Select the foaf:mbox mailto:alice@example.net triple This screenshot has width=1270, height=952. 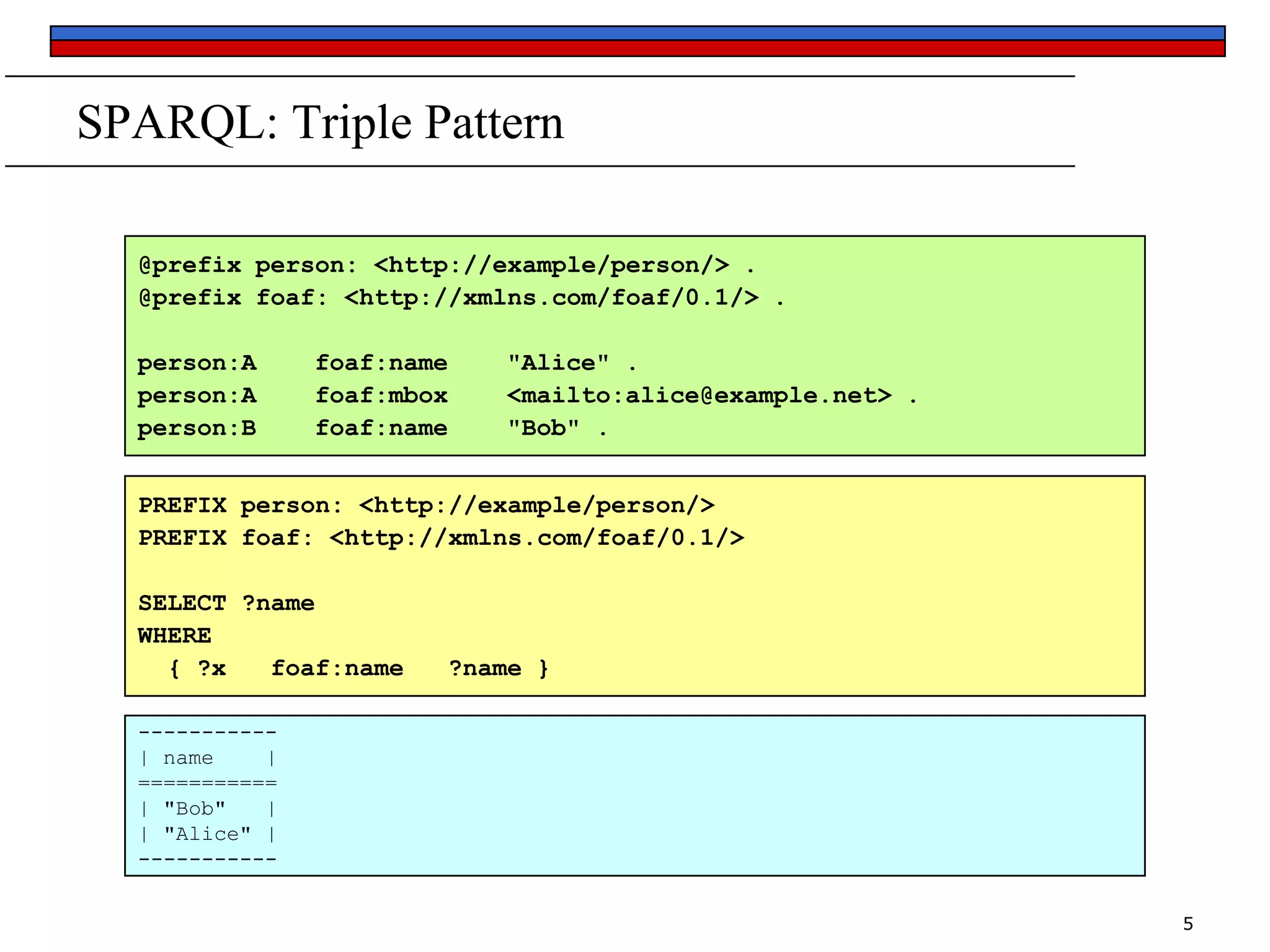tap(527, 395)
